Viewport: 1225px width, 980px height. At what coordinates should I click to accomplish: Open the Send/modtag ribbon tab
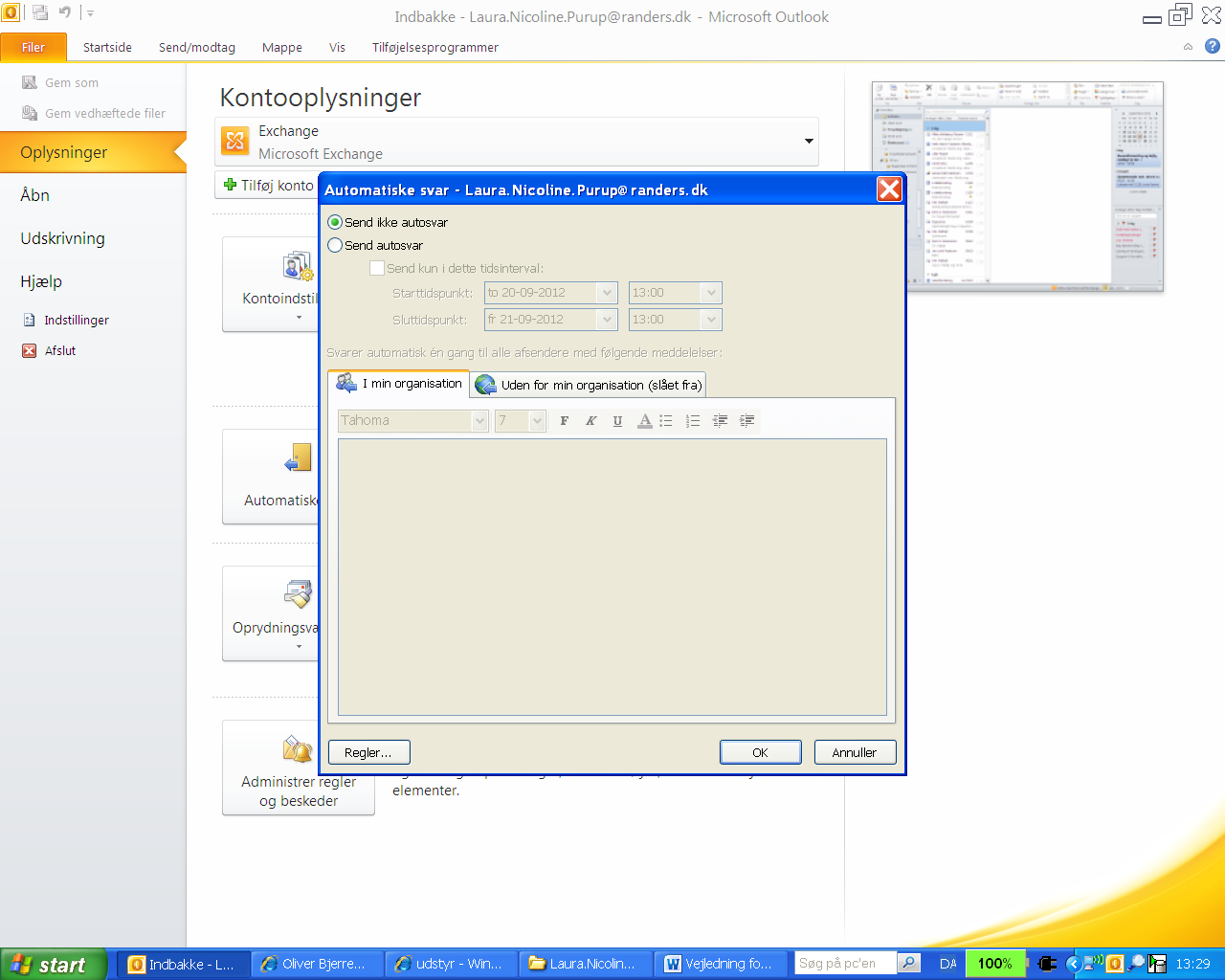point(197,47)
